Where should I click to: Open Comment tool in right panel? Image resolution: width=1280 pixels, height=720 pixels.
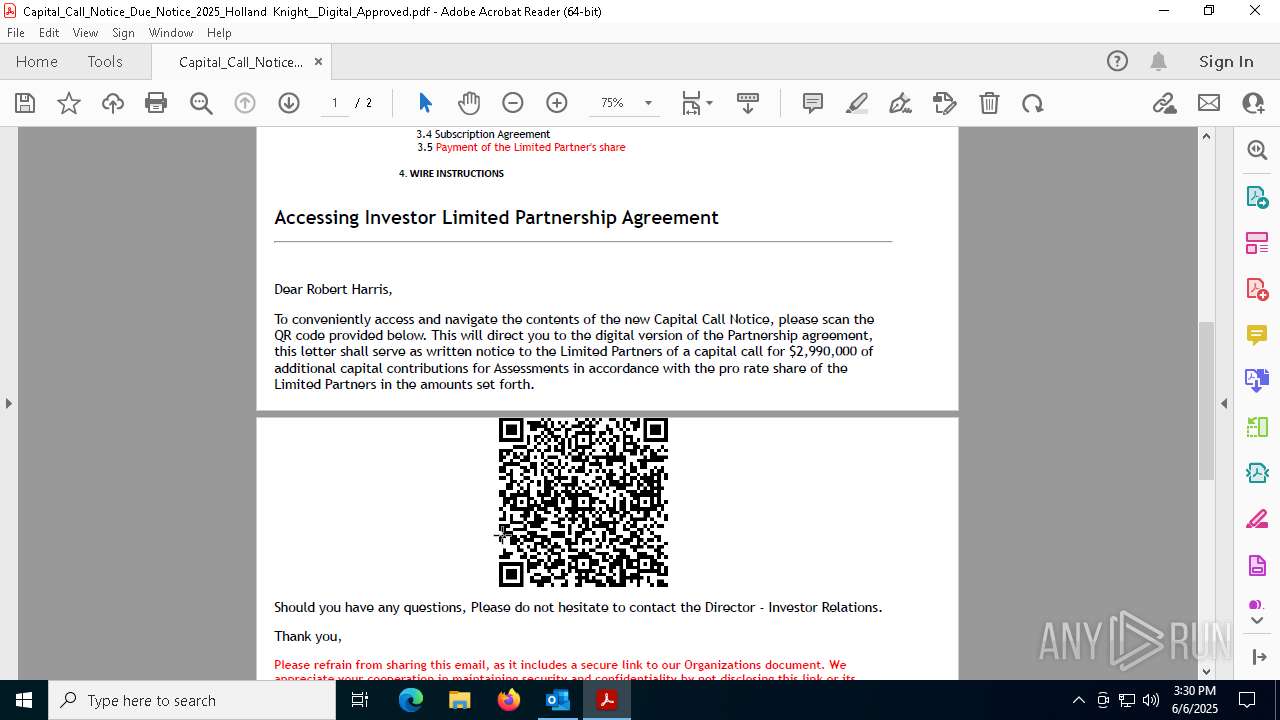1257,334
